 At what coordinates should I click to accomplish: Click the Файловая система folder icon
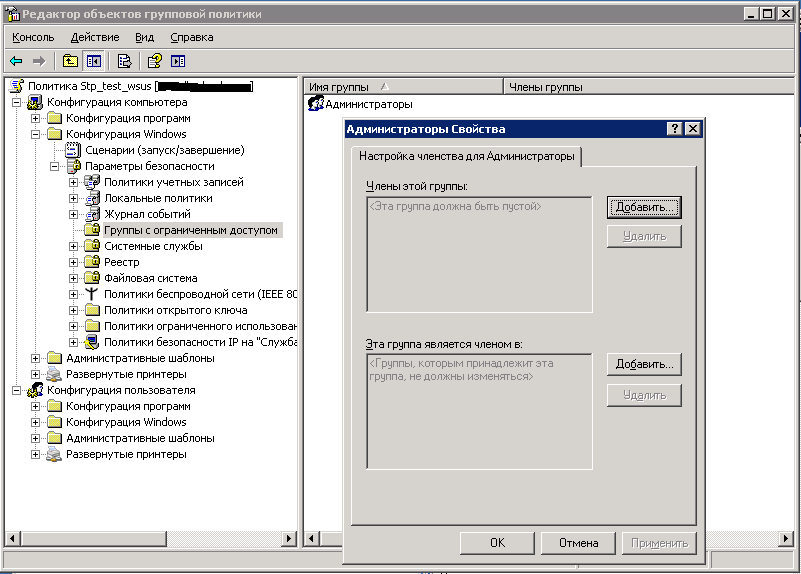click(92, 278)
